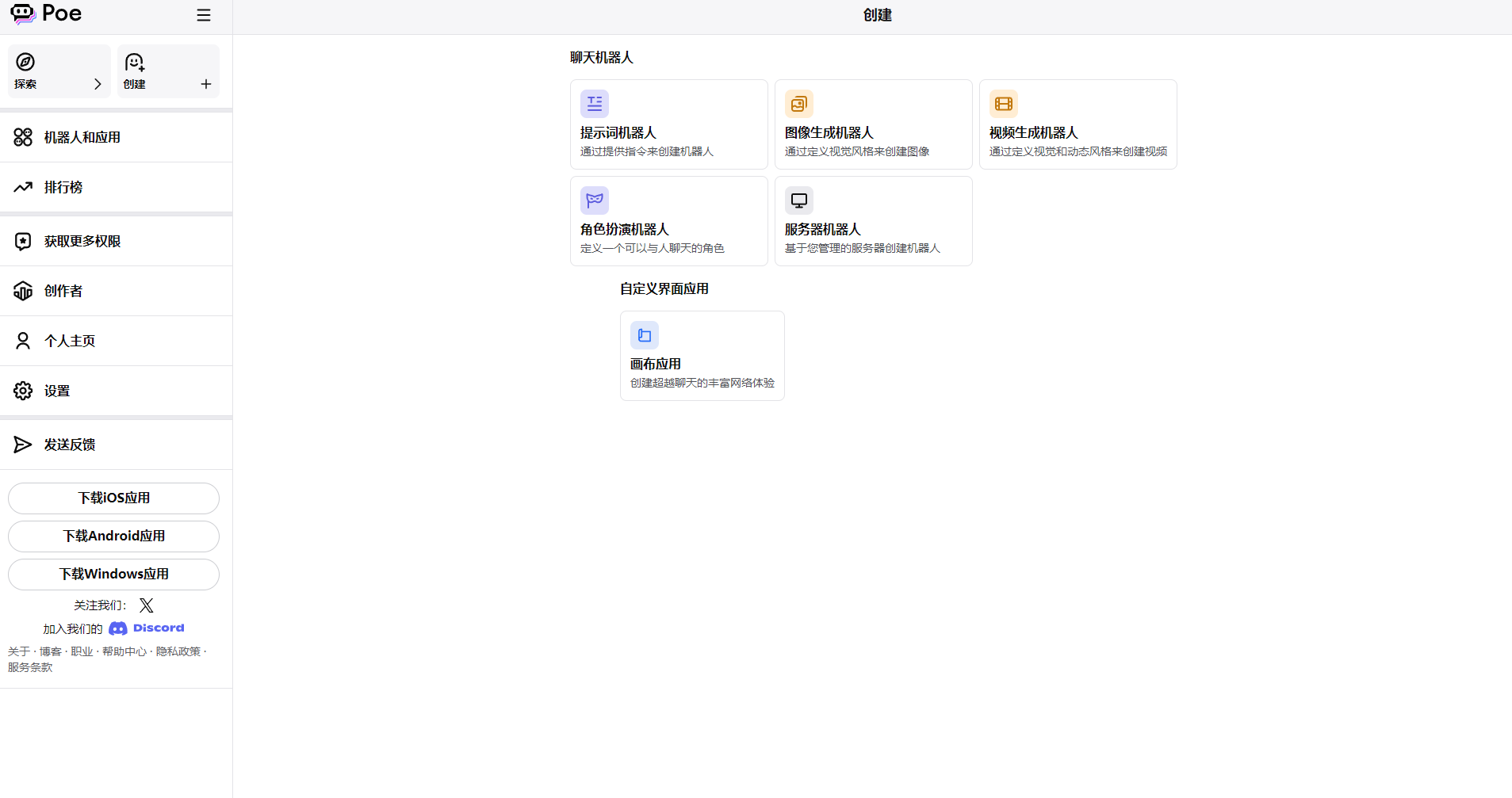Screen dimensions: 1512x798
Task: Click the 发送反馈 send icon
Action: pyautogui.click(x=22, y=444)
